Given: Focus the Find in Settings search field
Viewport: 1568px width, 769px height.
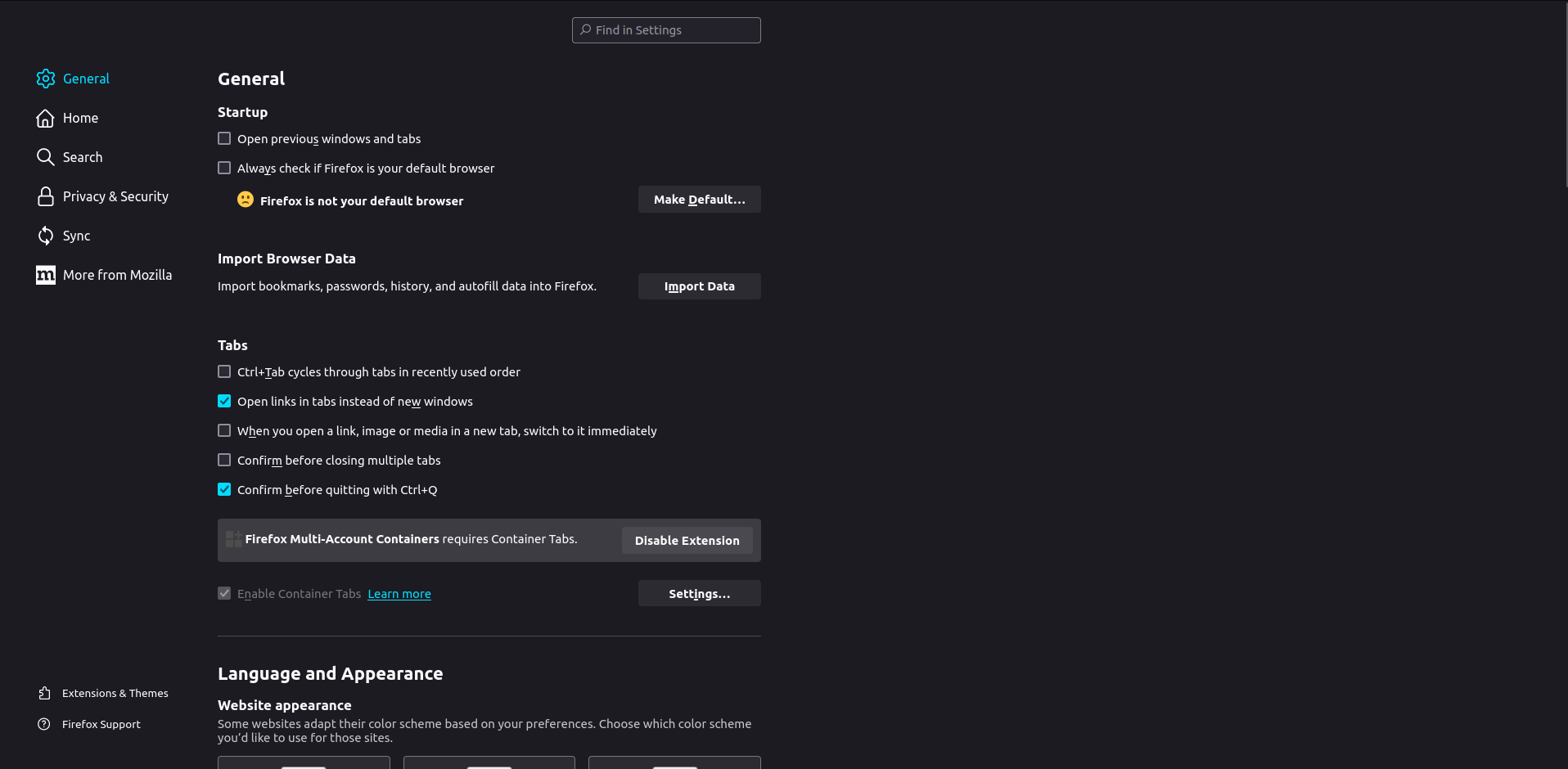Looking at the screenshot, I should click(x=666, y=30).
